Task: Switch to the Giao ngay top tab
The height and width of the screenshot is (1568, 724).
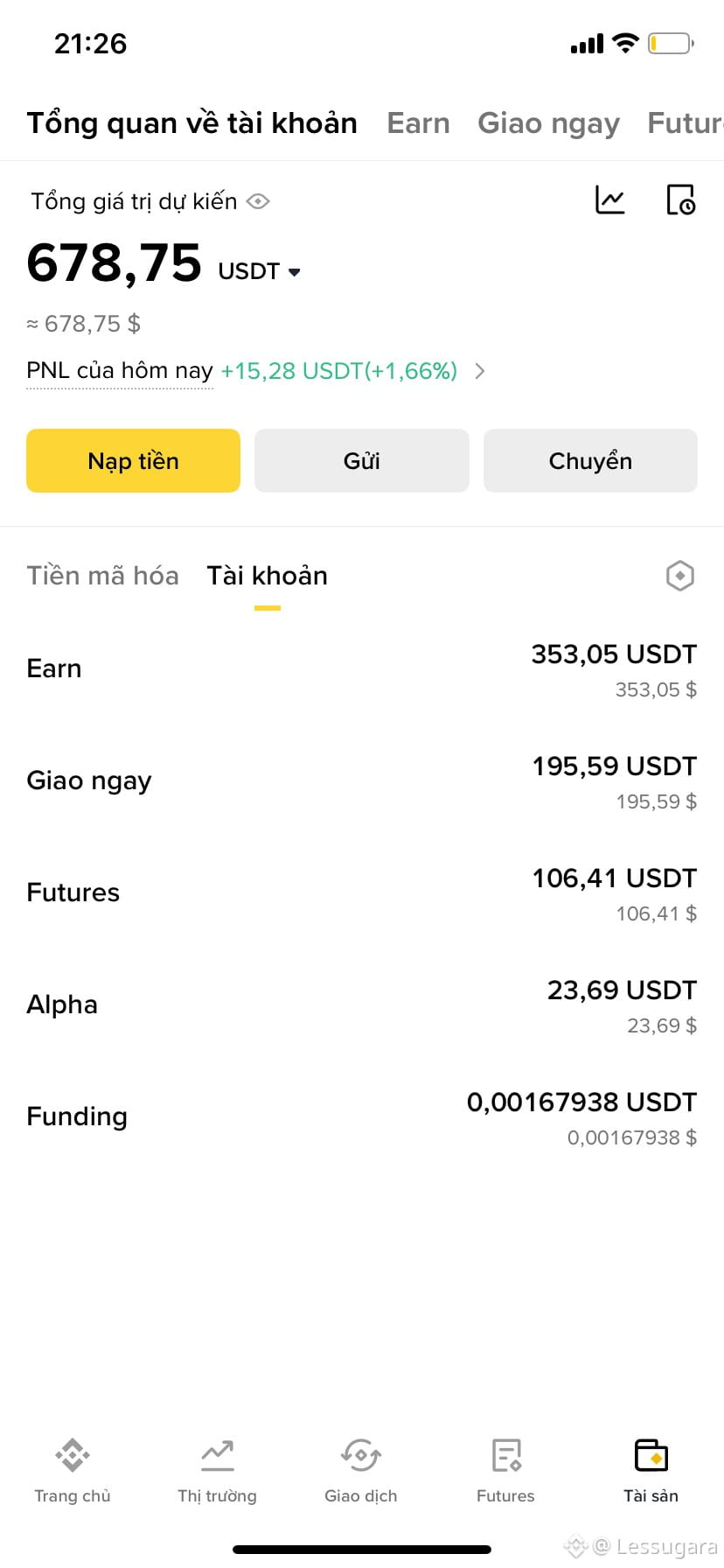Action: (x=548, y=123)
